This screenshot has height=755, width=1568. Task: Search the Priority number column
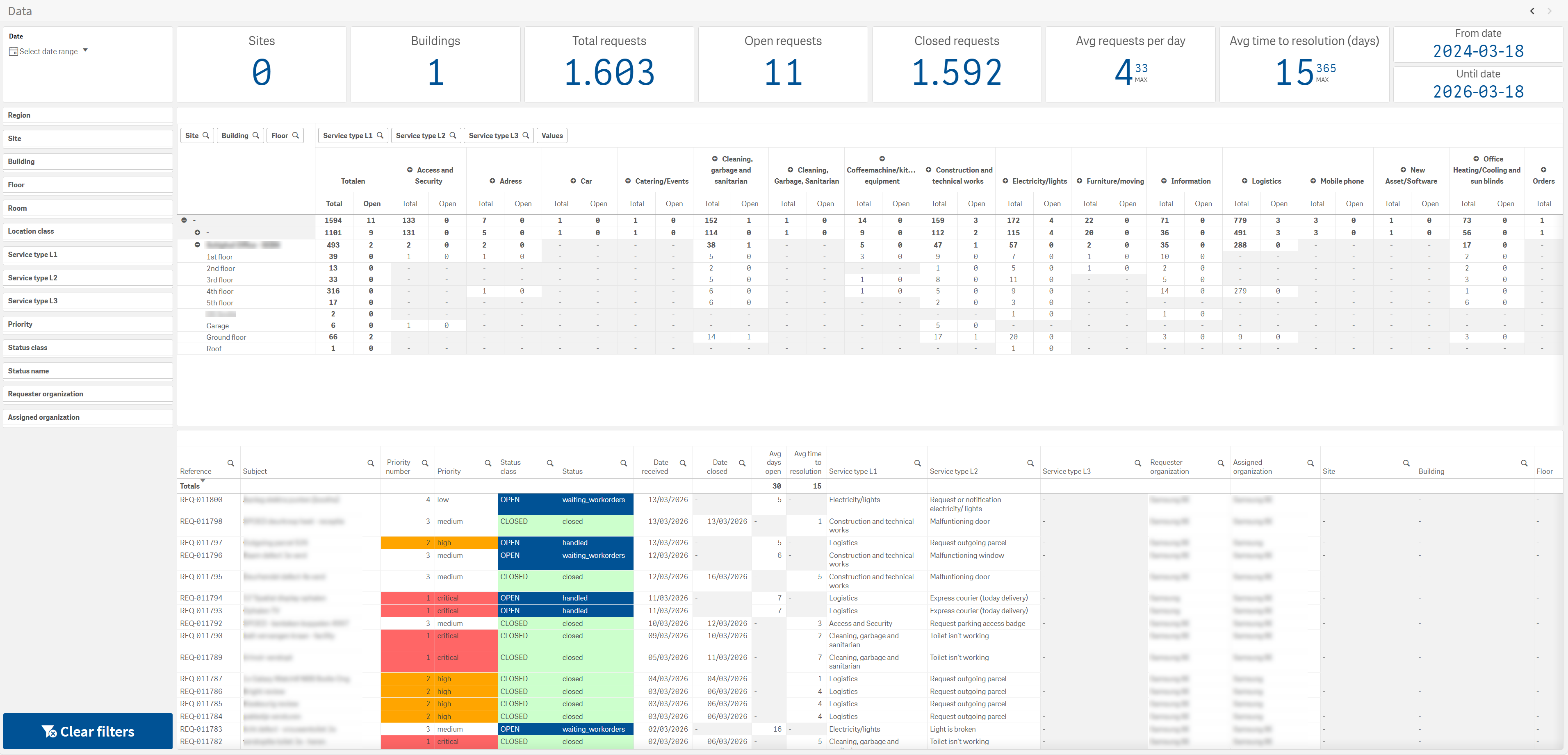pos(425,464)
